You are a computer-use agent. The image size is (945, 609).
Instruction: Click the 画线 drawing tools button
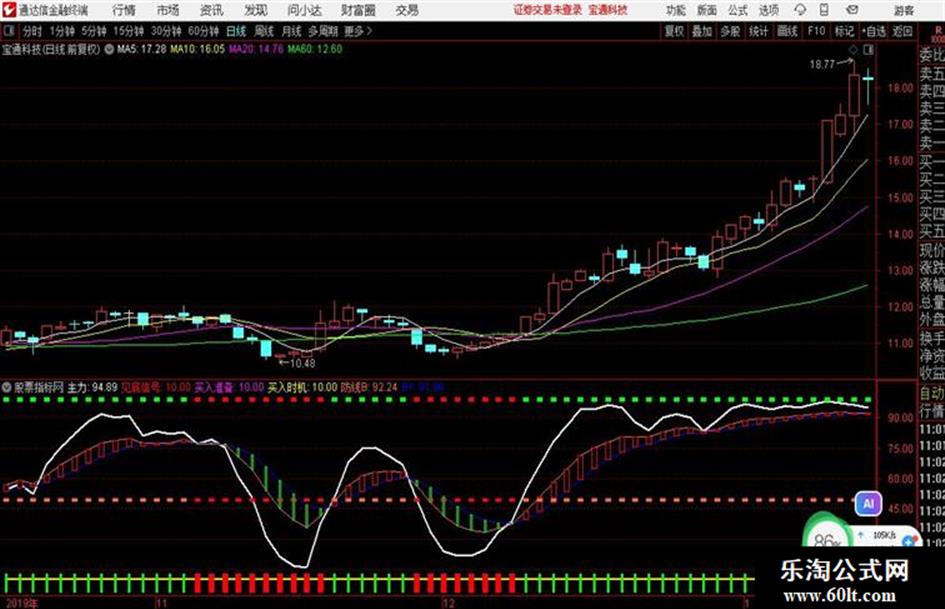pos(787,31)
